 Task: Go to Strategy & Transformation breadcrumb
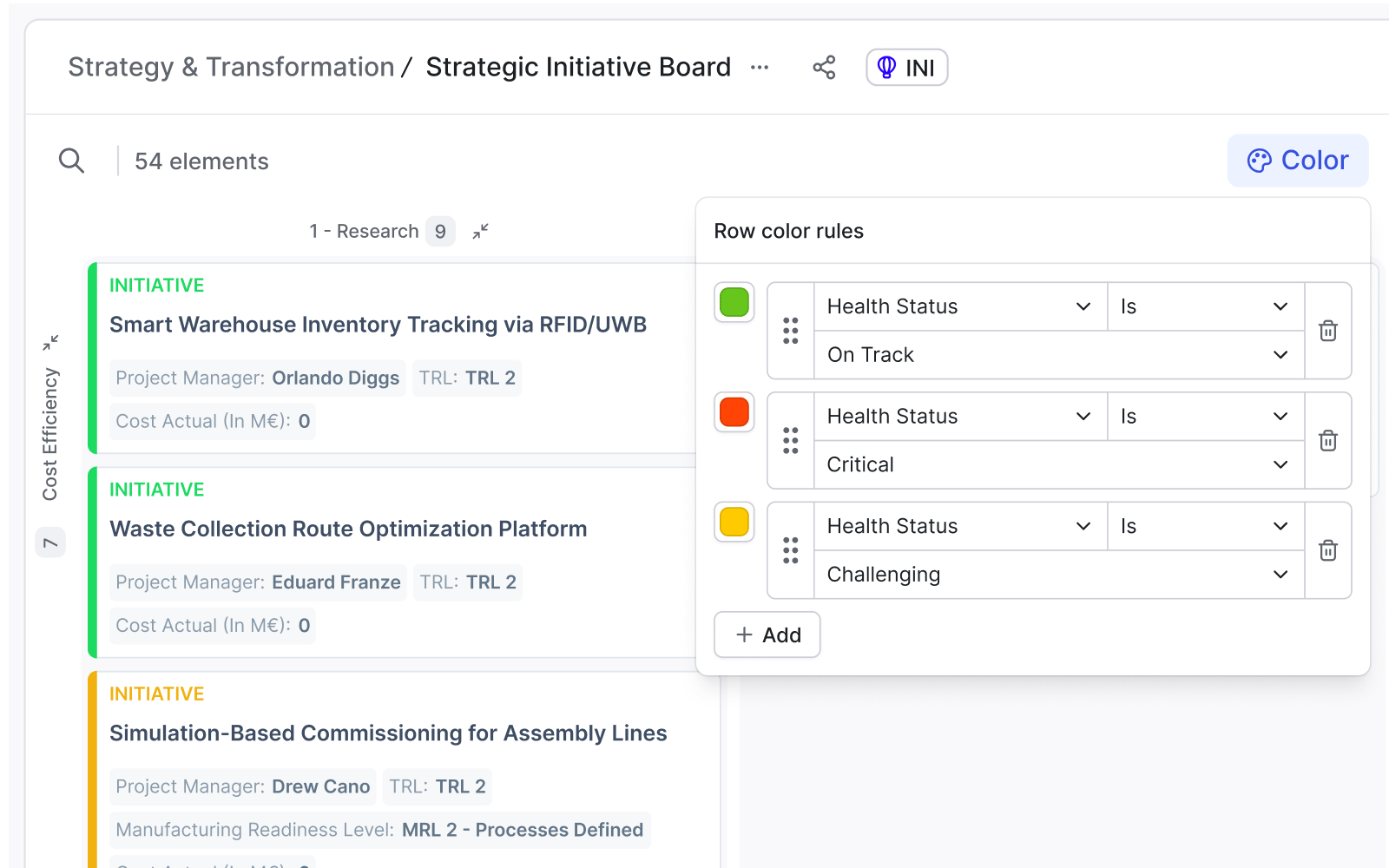[x=231, y=67]
